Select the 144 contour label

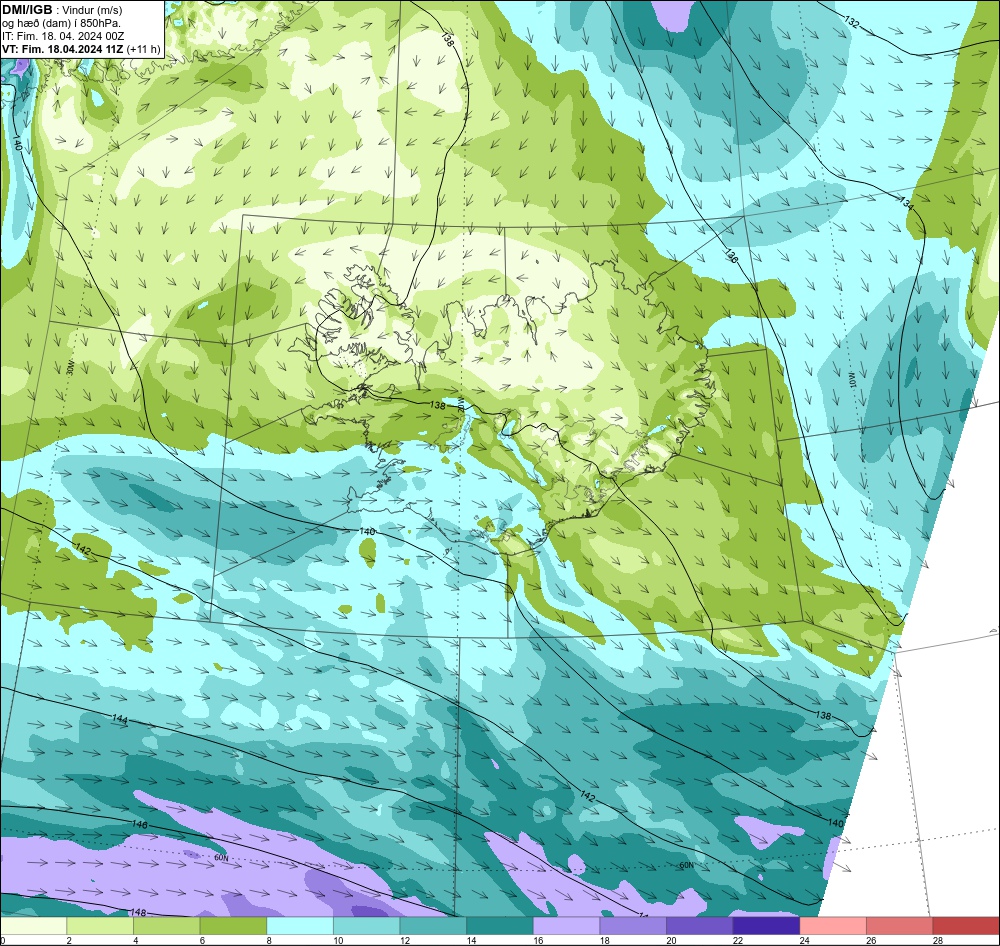point(120,719)
